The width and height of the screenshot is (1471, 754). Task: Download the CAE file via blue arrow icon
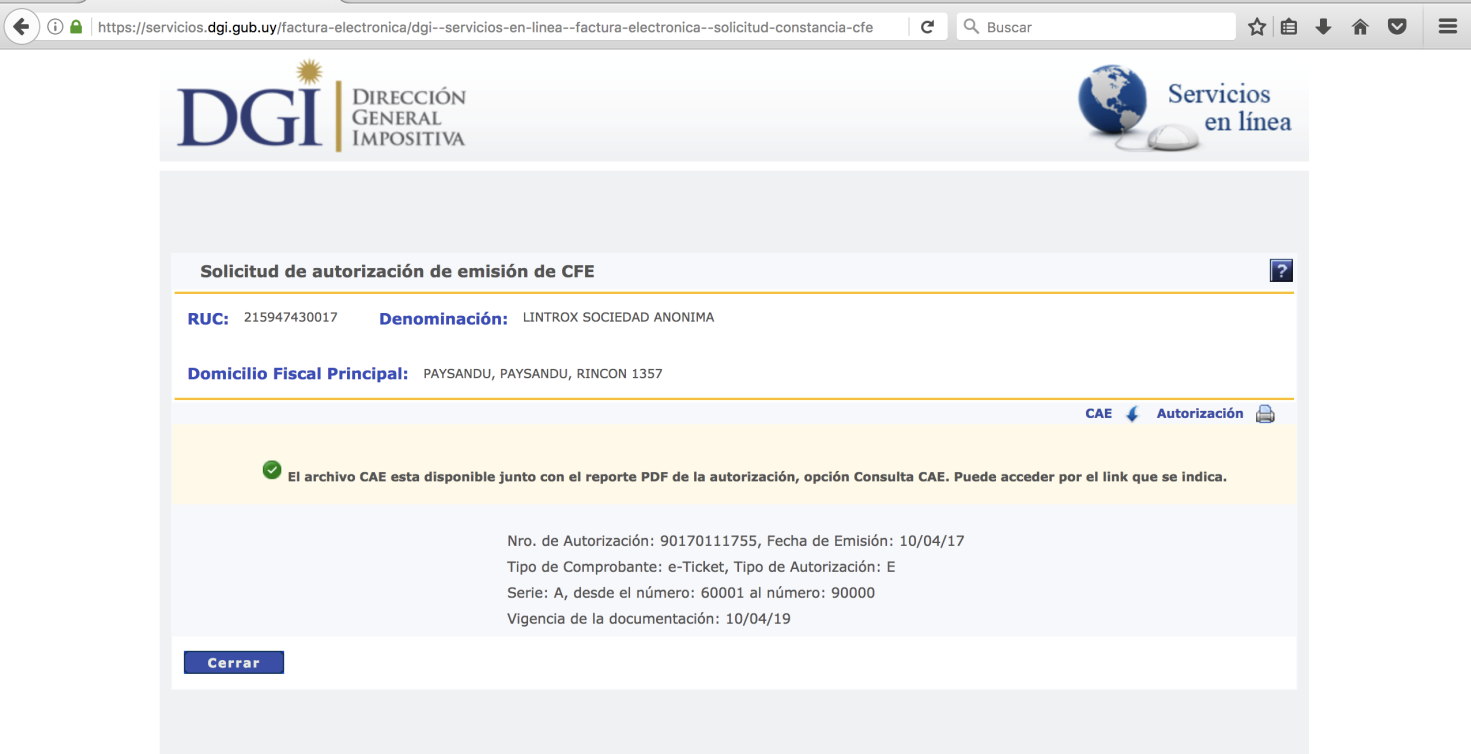point(1132,414)
